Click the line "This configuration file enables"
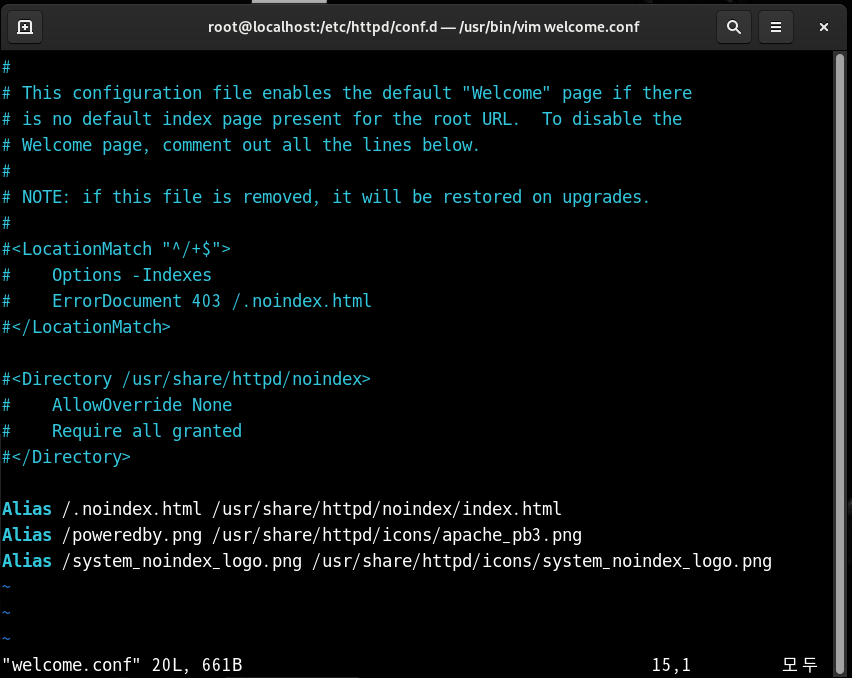The width and height of the screenshot is (852, 678). 347,93
